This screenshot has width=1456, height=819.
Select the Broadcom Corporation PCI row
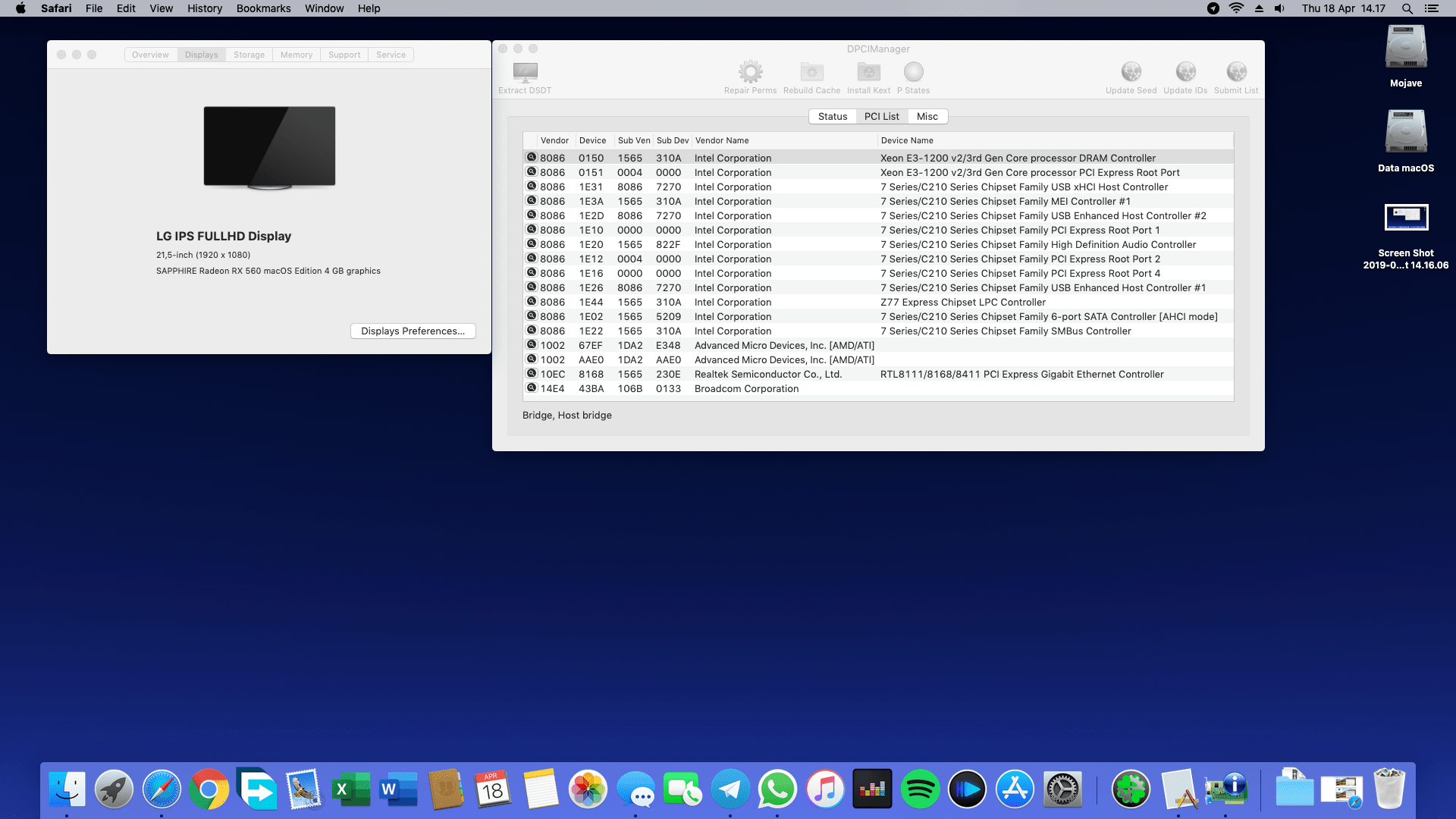tap(746, 389)
